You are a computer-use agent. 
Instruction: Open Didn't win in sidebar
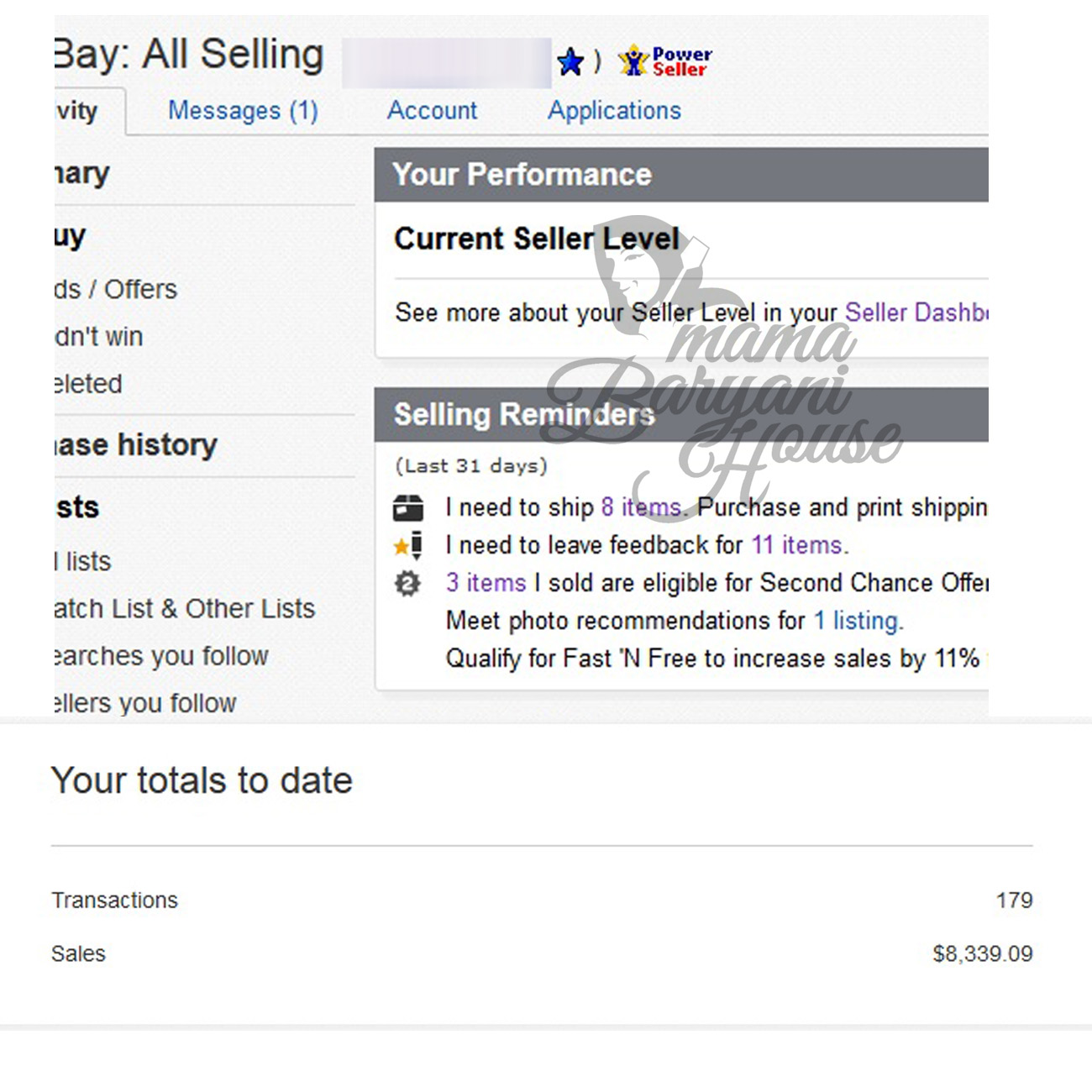[99, 337]
